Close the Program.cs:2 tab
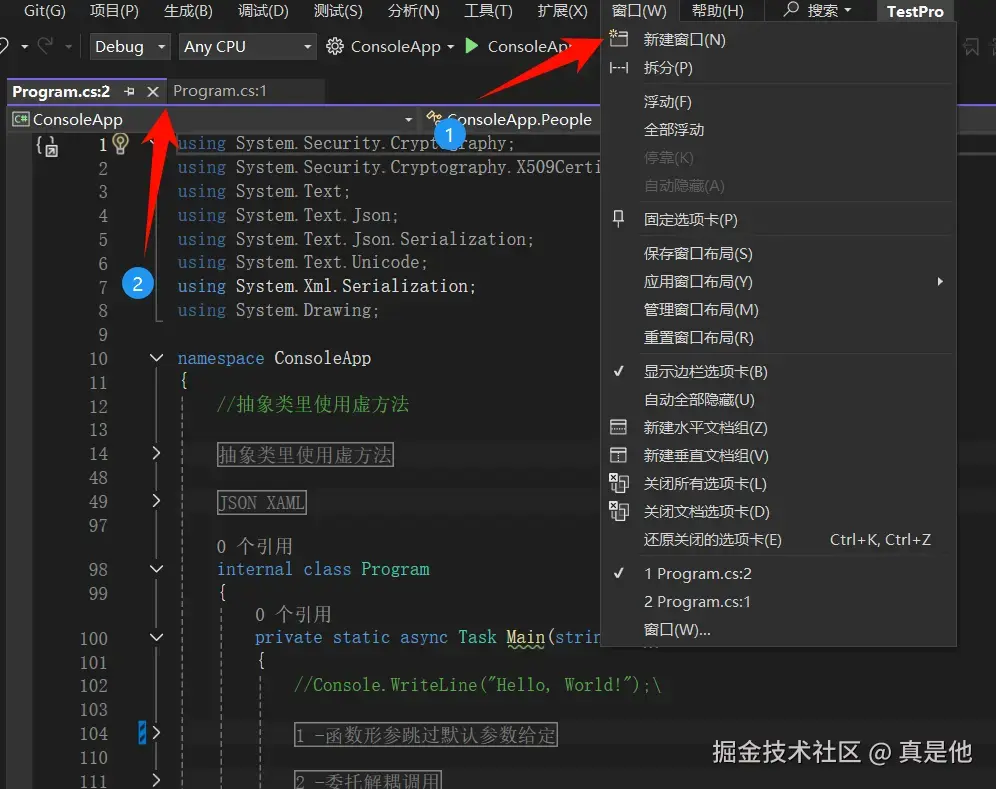996x789 pixels. click(152, 91)
